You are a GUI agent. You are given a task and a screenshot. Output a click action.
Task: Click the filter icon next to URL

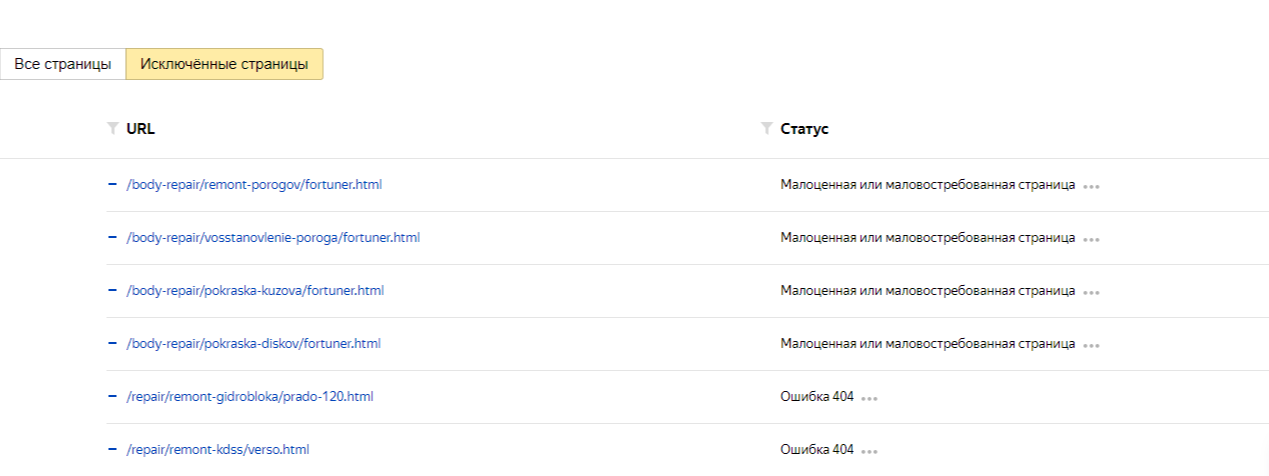pos(112,129)
